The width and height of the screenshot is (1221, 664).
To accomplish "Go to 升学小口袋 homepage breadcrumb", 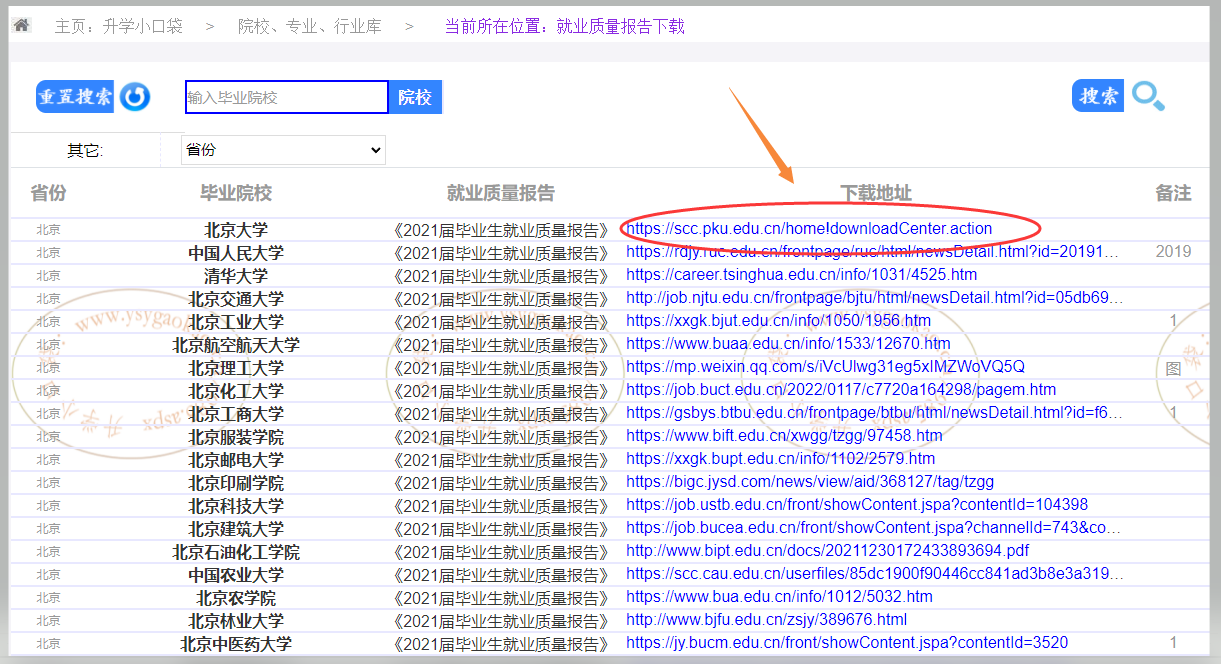I will coord(118,26).
